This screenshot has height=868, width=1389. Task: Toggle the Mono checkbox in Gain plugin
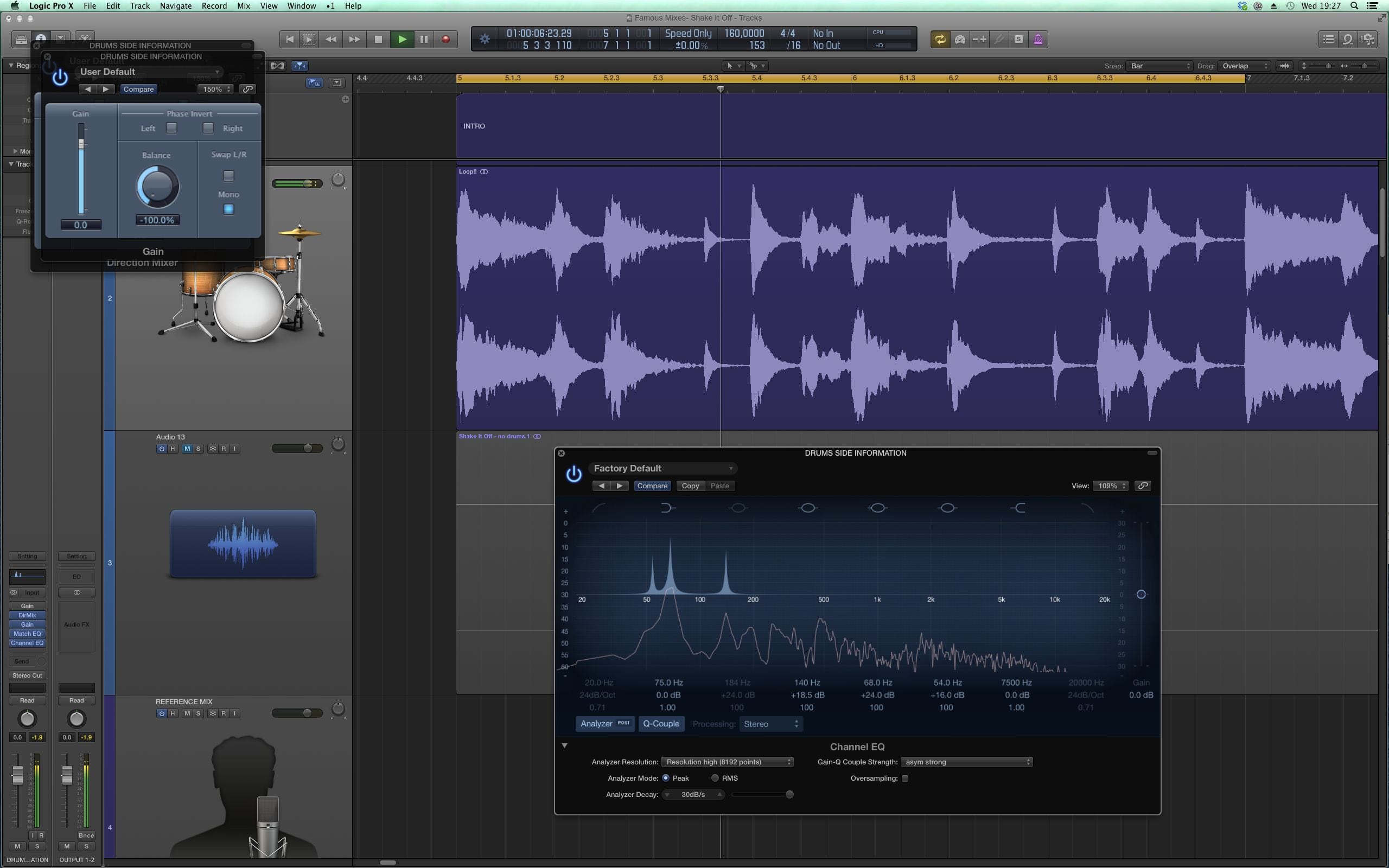[x=228, y=209]
